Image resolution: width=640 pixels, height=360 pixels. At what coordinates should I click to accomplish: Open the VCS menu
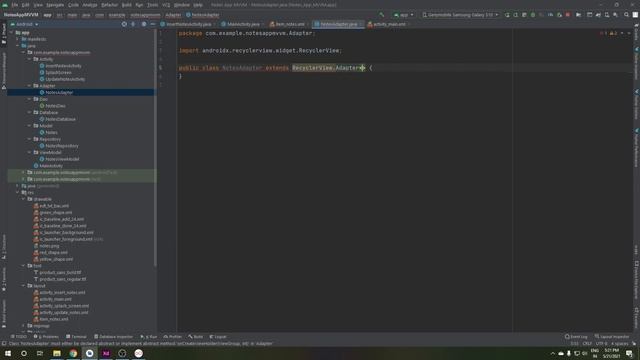click(166, 5)
